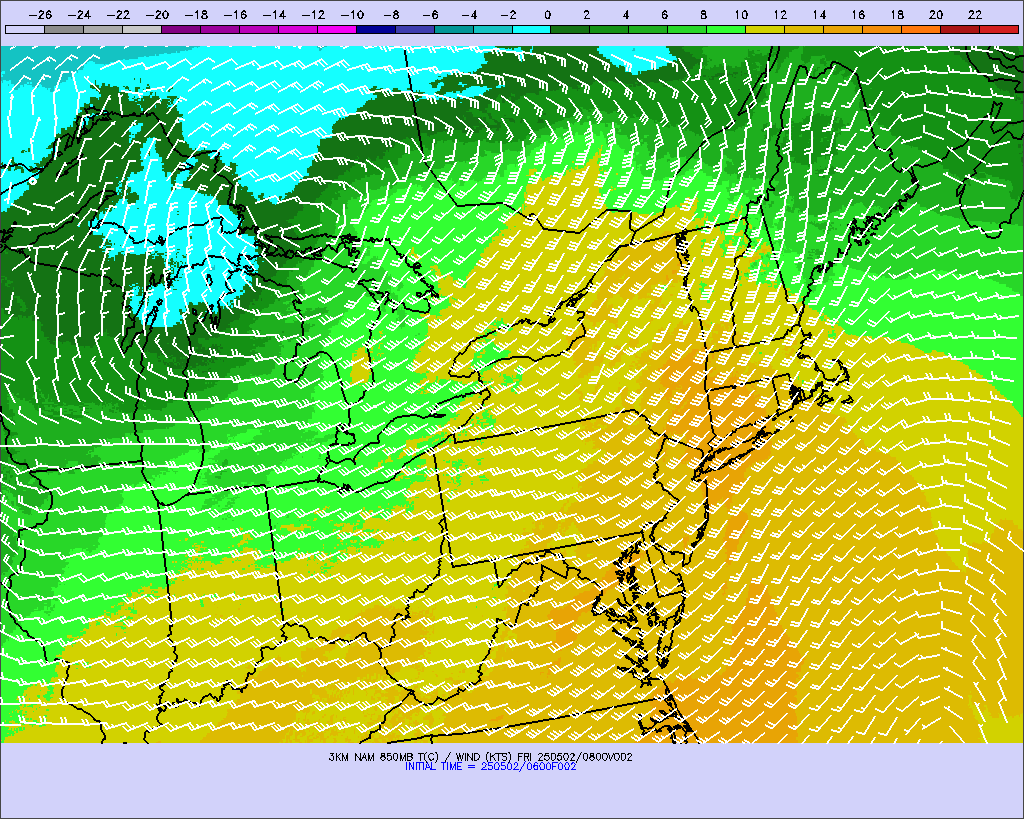Viewport: 1024px width, 819px height.
Task: Click the -8 legend label
Action: [x=391, y=15]
